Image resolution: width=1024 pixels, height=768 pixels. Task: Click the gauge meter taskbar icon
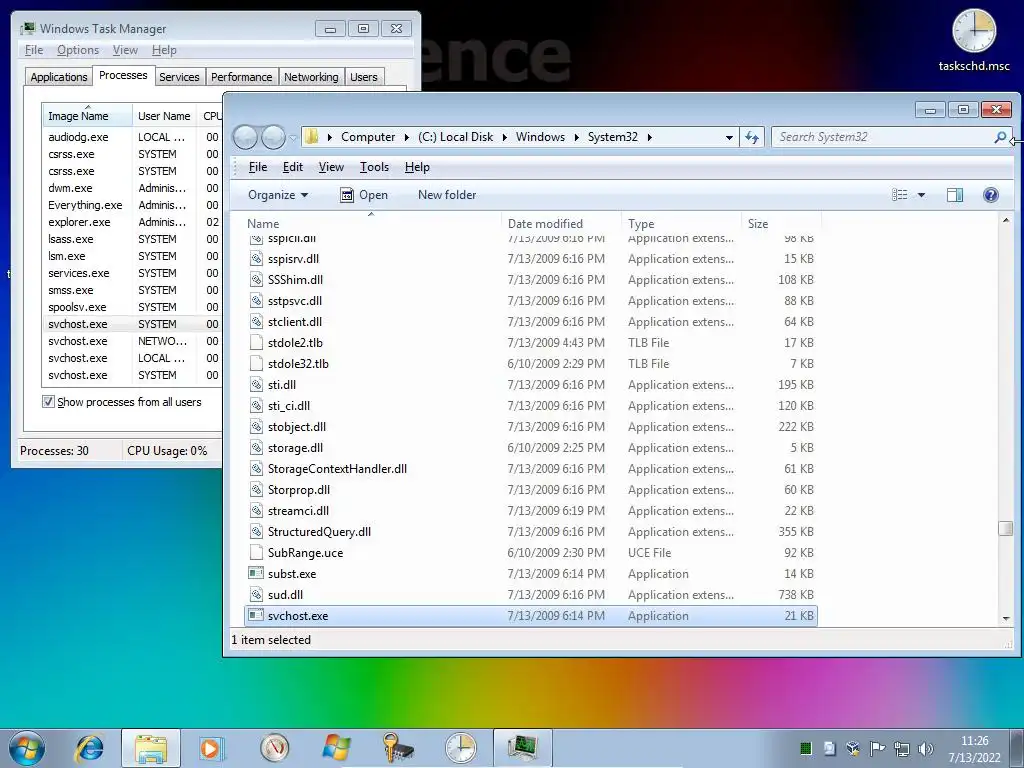click(274, 748)
